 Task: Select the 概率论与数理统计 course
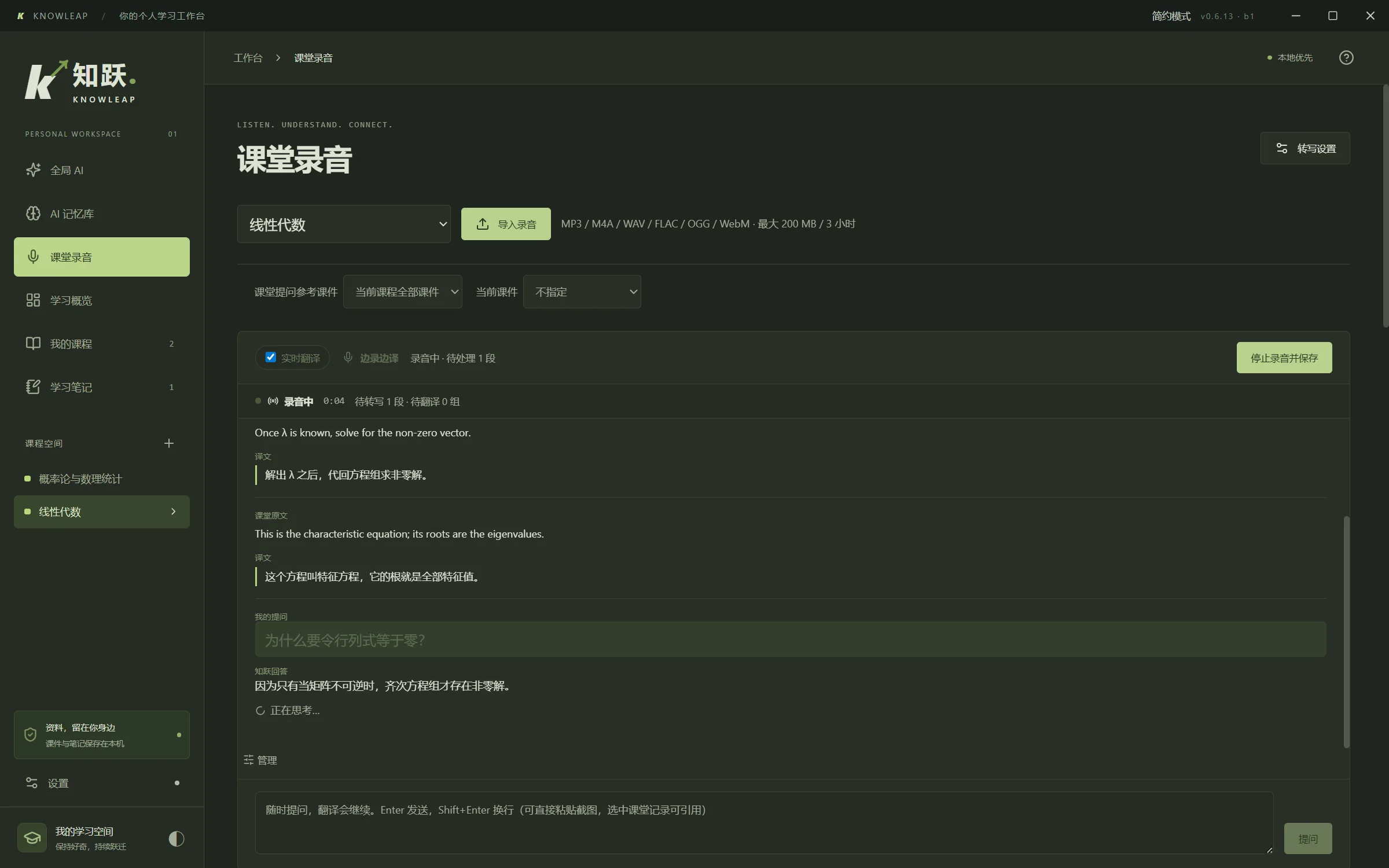(x=101, y=479)
